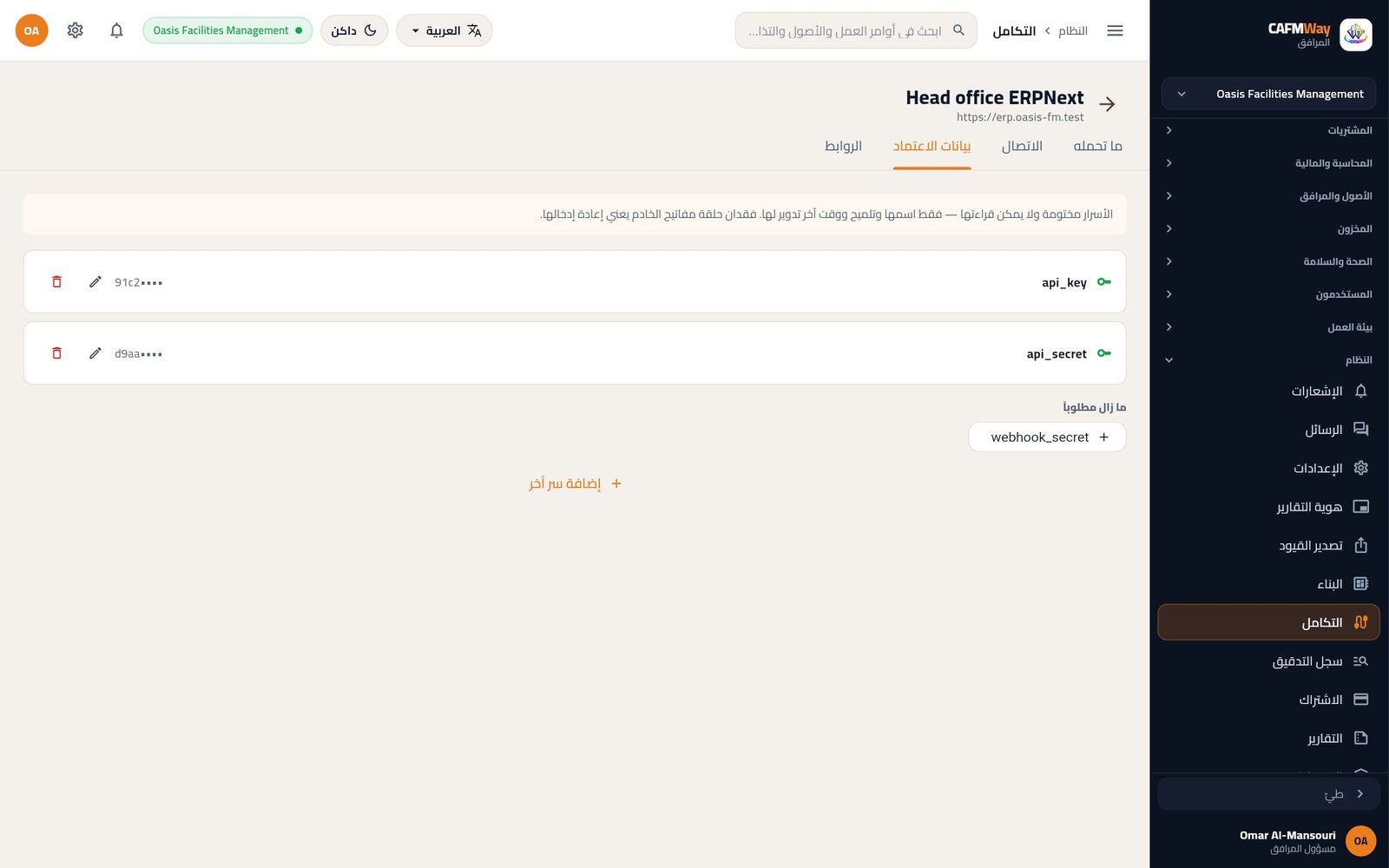
Task: Open الرسائل in the sidebar
Action: point(1269,430)
